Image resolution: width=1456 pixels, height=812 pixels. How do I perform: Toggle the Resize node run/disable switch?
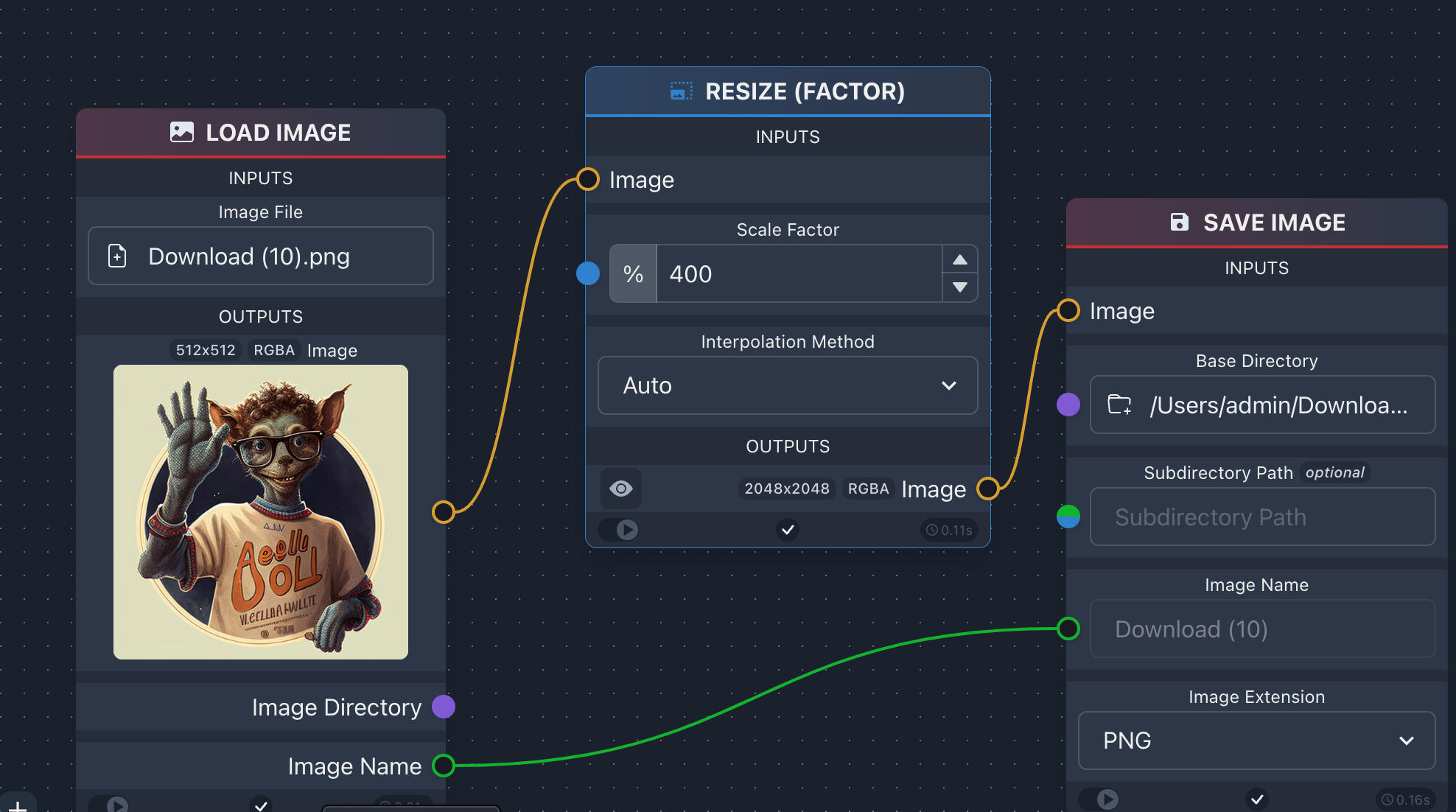pos(619,530)
